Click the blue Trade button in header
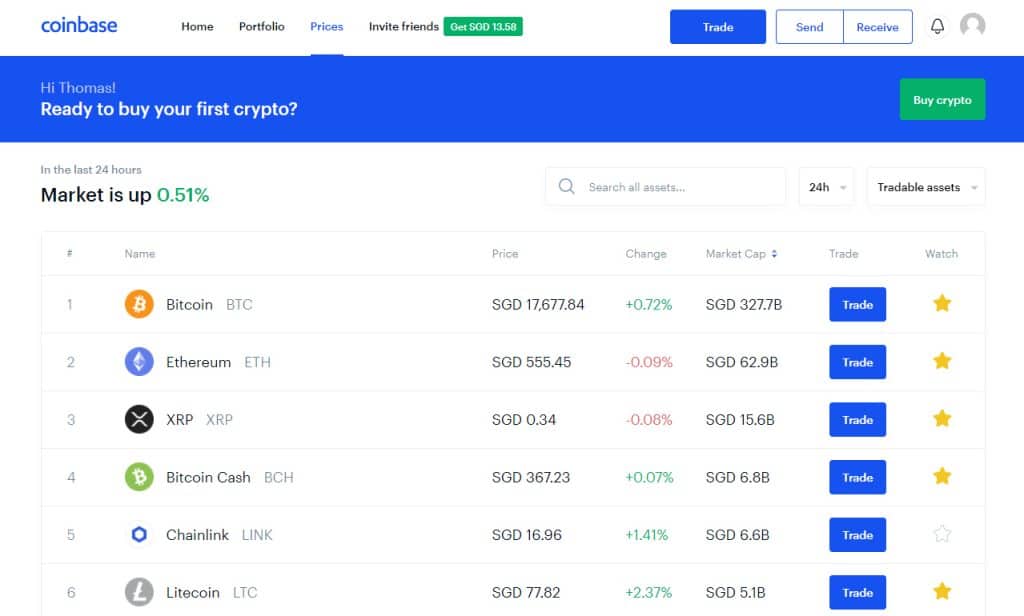Screen dimensions: 1024x616 pos(718,27)
